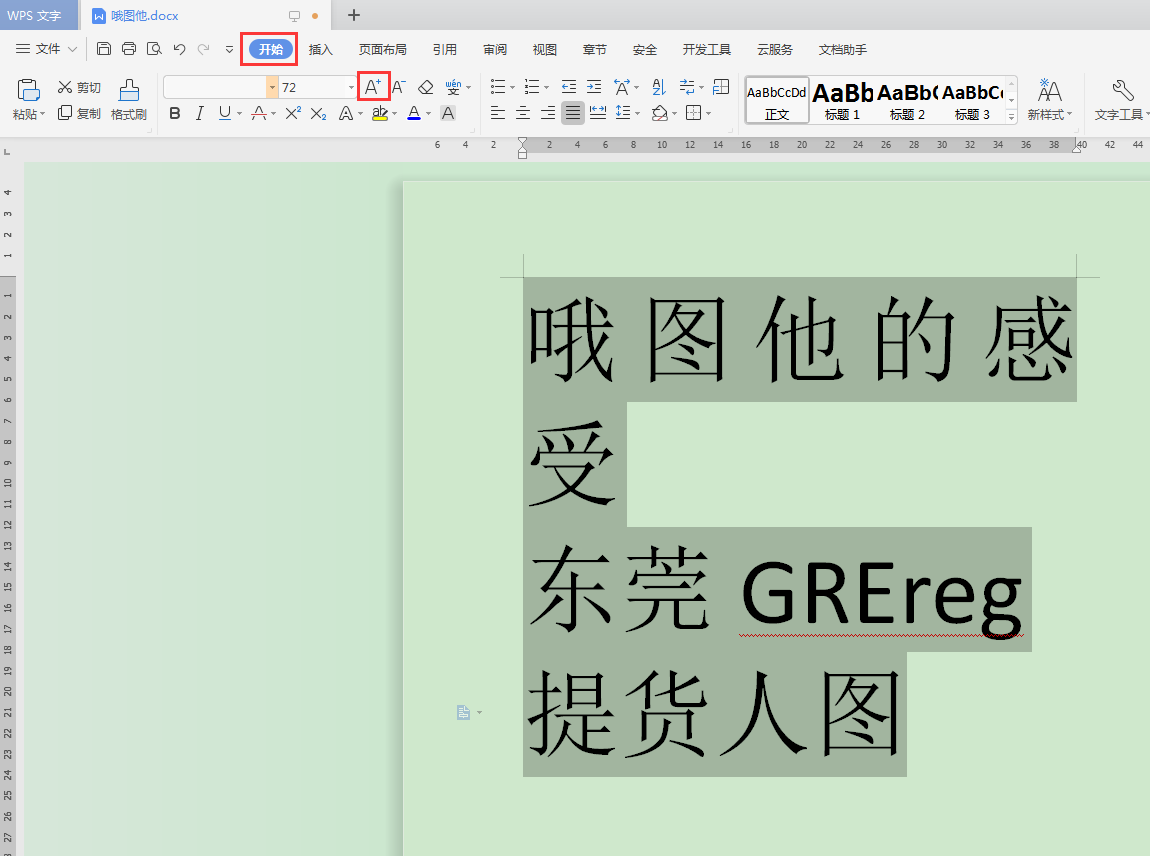The width and height of the screenshot is (1150, 856).
Task: Click the Print icon
Action: coord(129,49)
